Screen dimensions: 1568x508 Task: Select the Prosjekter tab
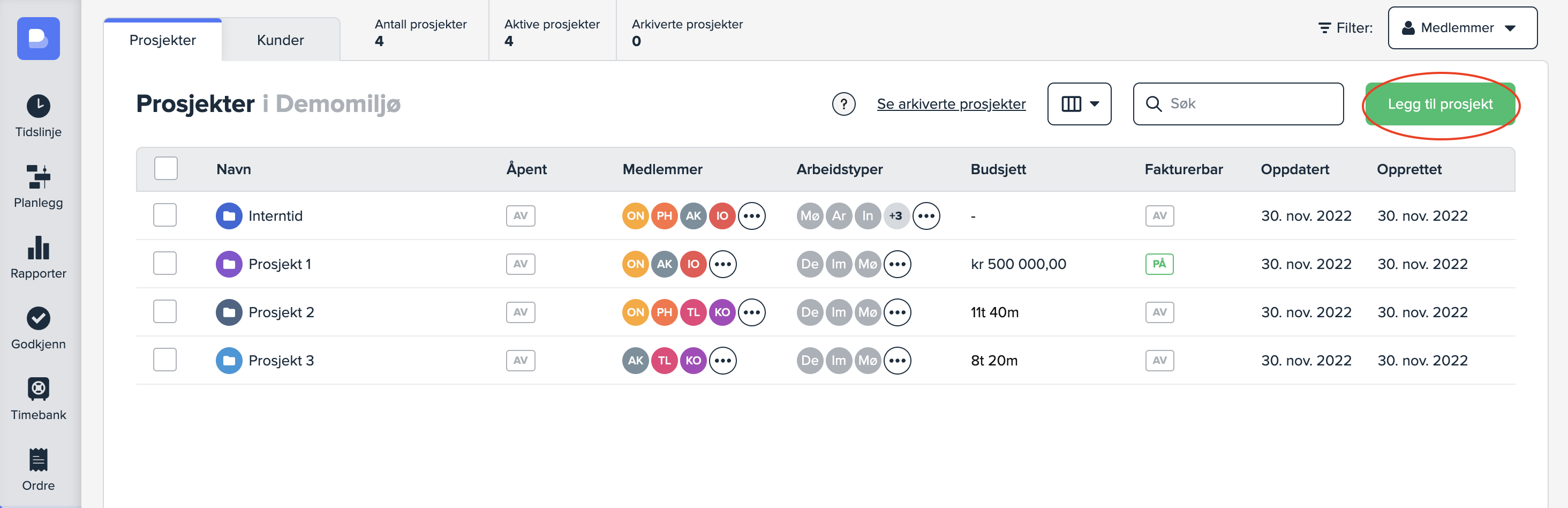(162, 40)
